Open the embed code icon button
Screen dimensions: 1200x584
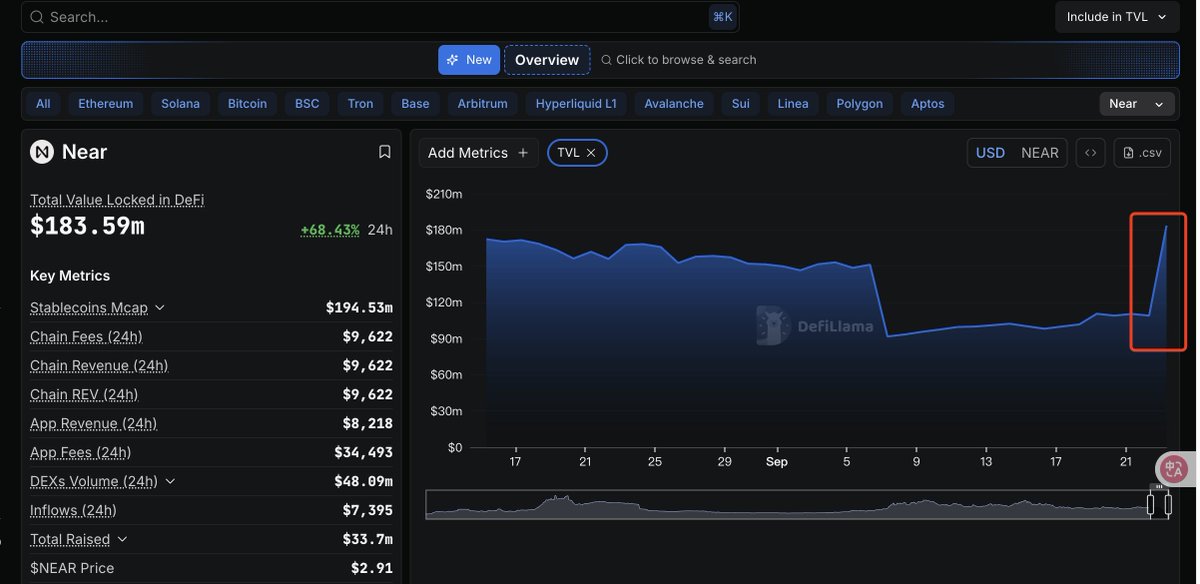pos(1091,153)
